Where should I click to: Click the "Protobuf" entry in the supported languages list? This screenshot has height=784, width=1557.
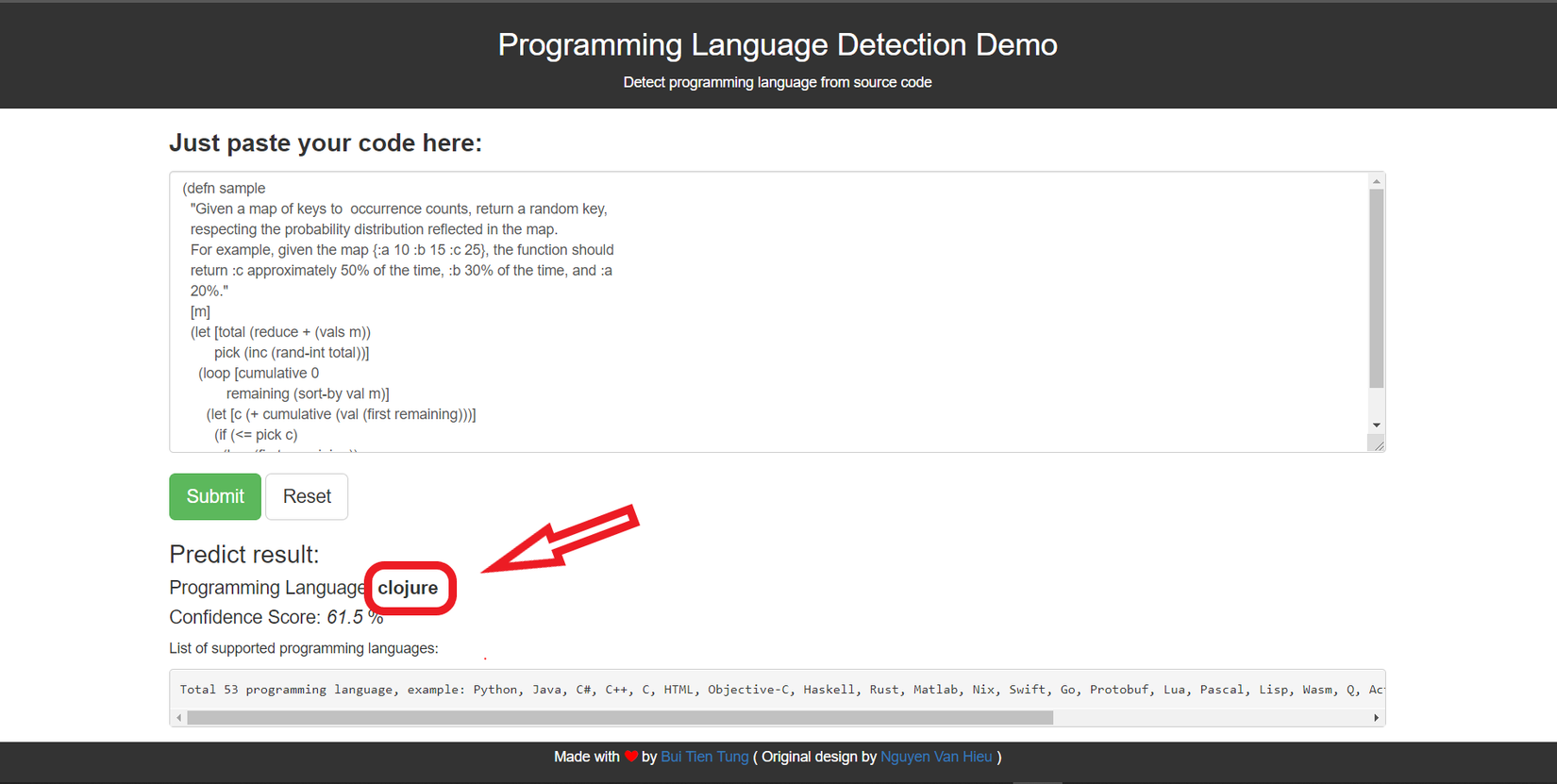click(1119, 690)
